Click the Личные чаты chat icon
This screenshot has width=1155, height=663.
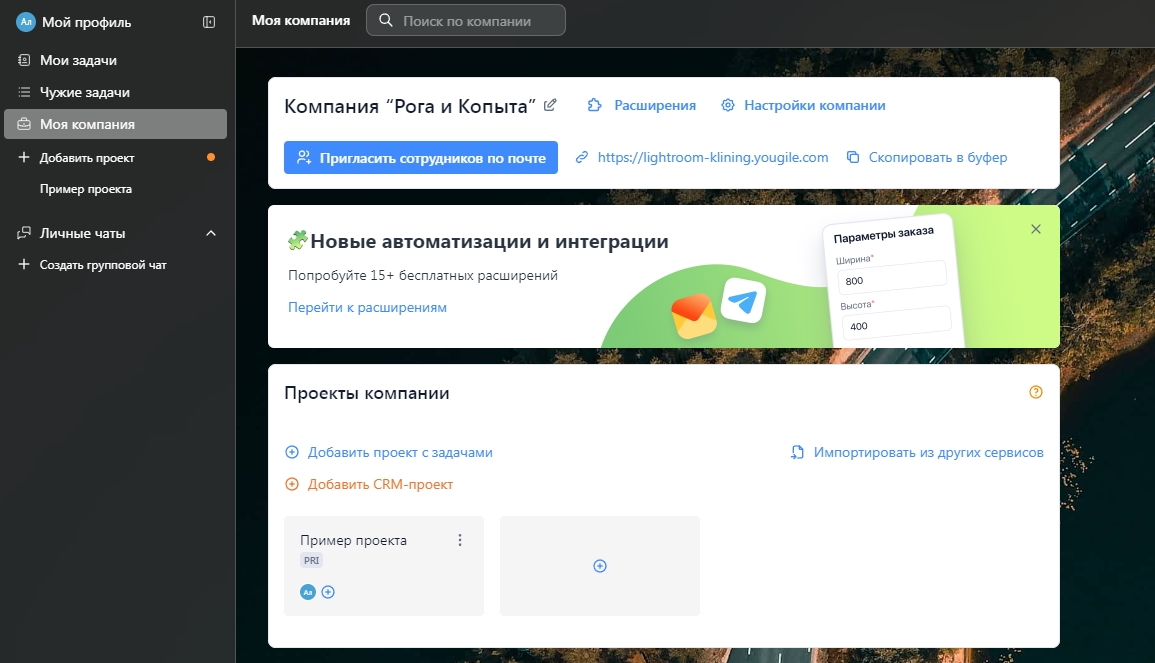(24, 233)
